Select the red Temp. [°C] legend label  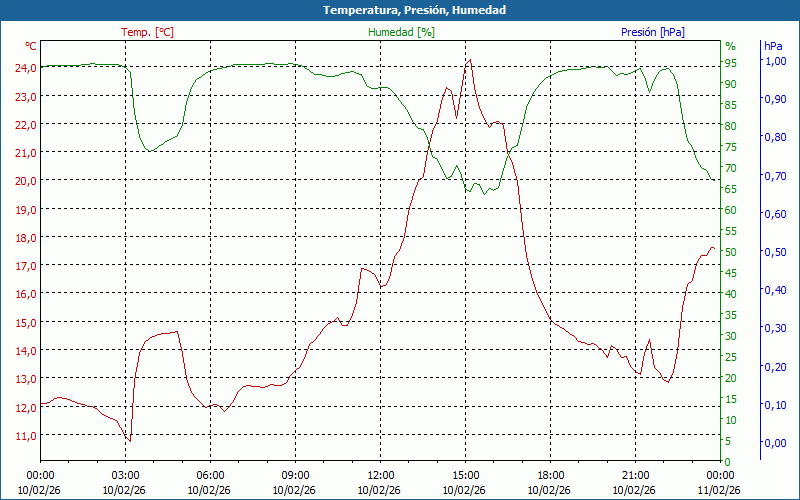pos(147,32)
